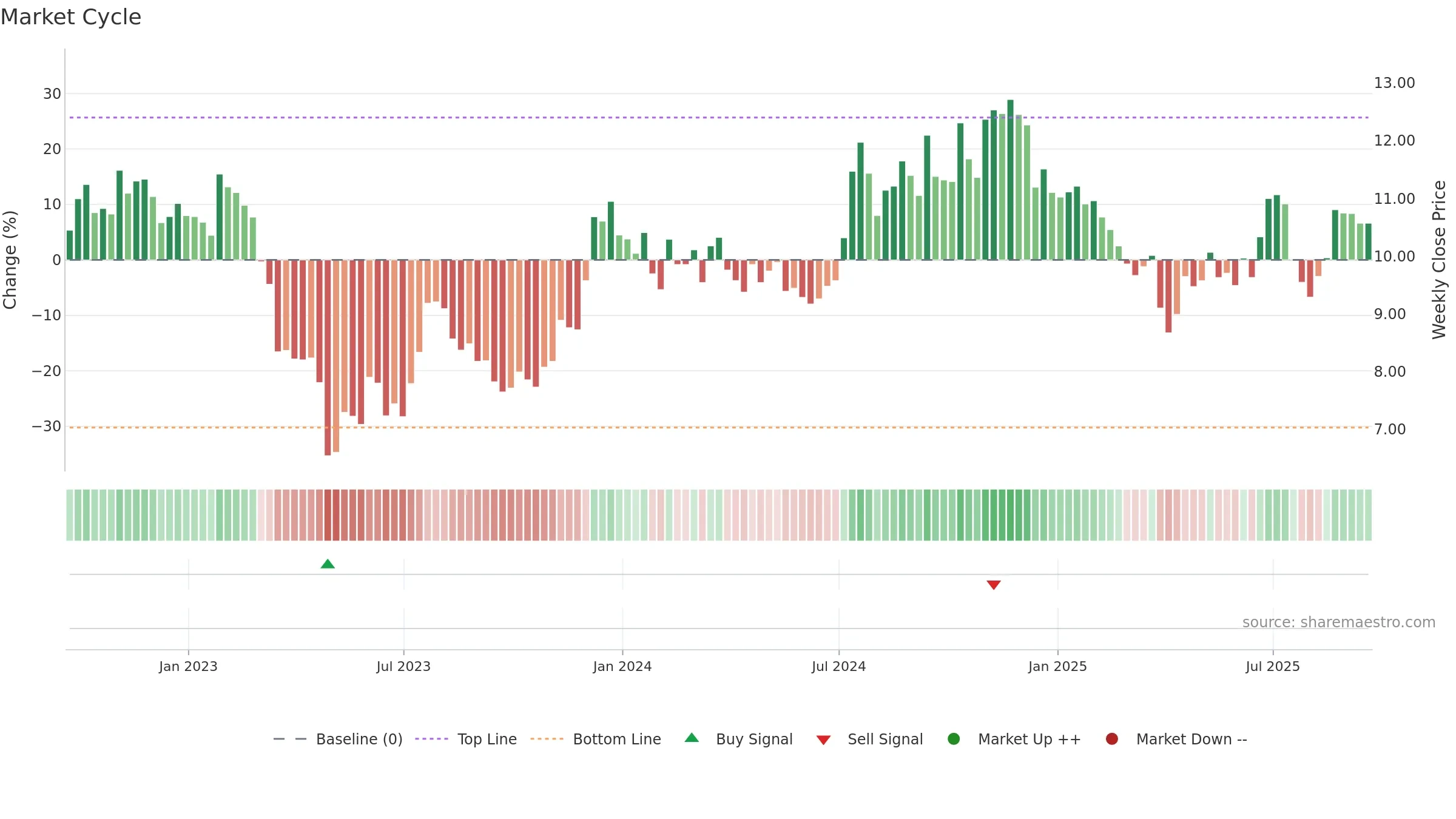Viewport: 1456px width, 819px height.
Task: Toggle the Market Down -- legend entry
Action: click(1176, 740)
